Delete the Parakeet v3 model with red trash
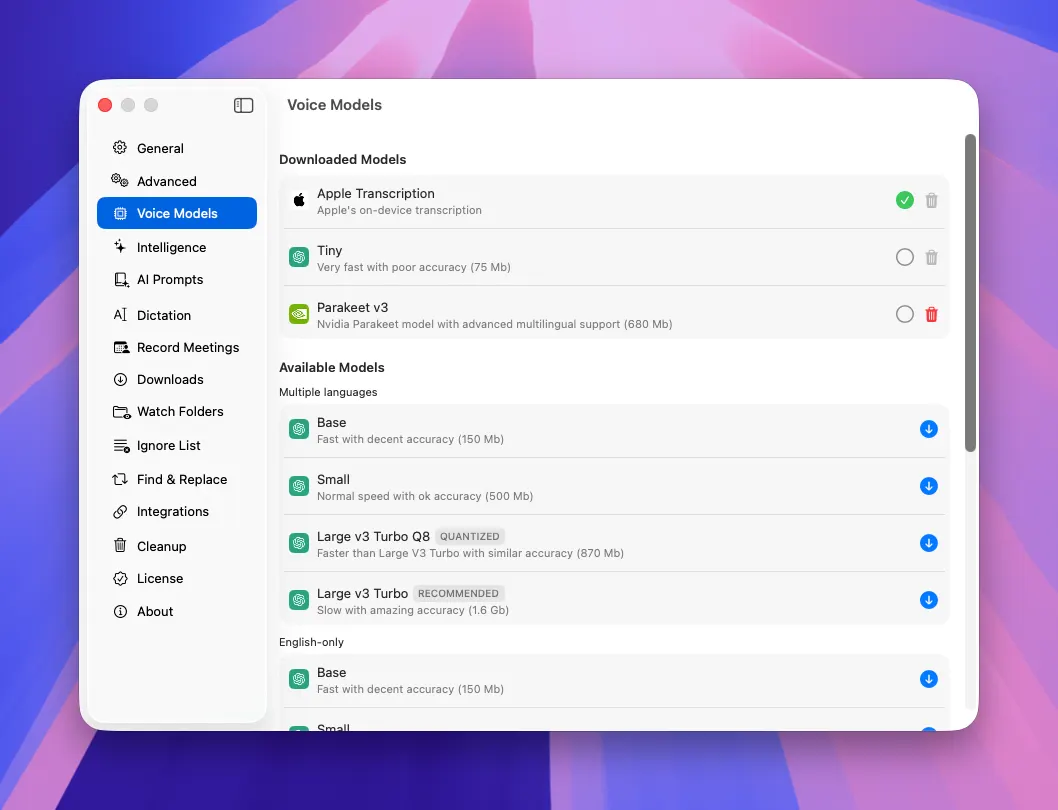 931,314
